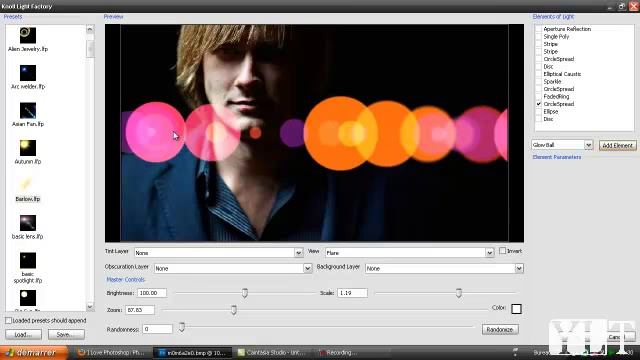The height and width of the screenshot is (360, 640).
Task: Click the presets list scroll-up arrow
Action: coord(90,29)
